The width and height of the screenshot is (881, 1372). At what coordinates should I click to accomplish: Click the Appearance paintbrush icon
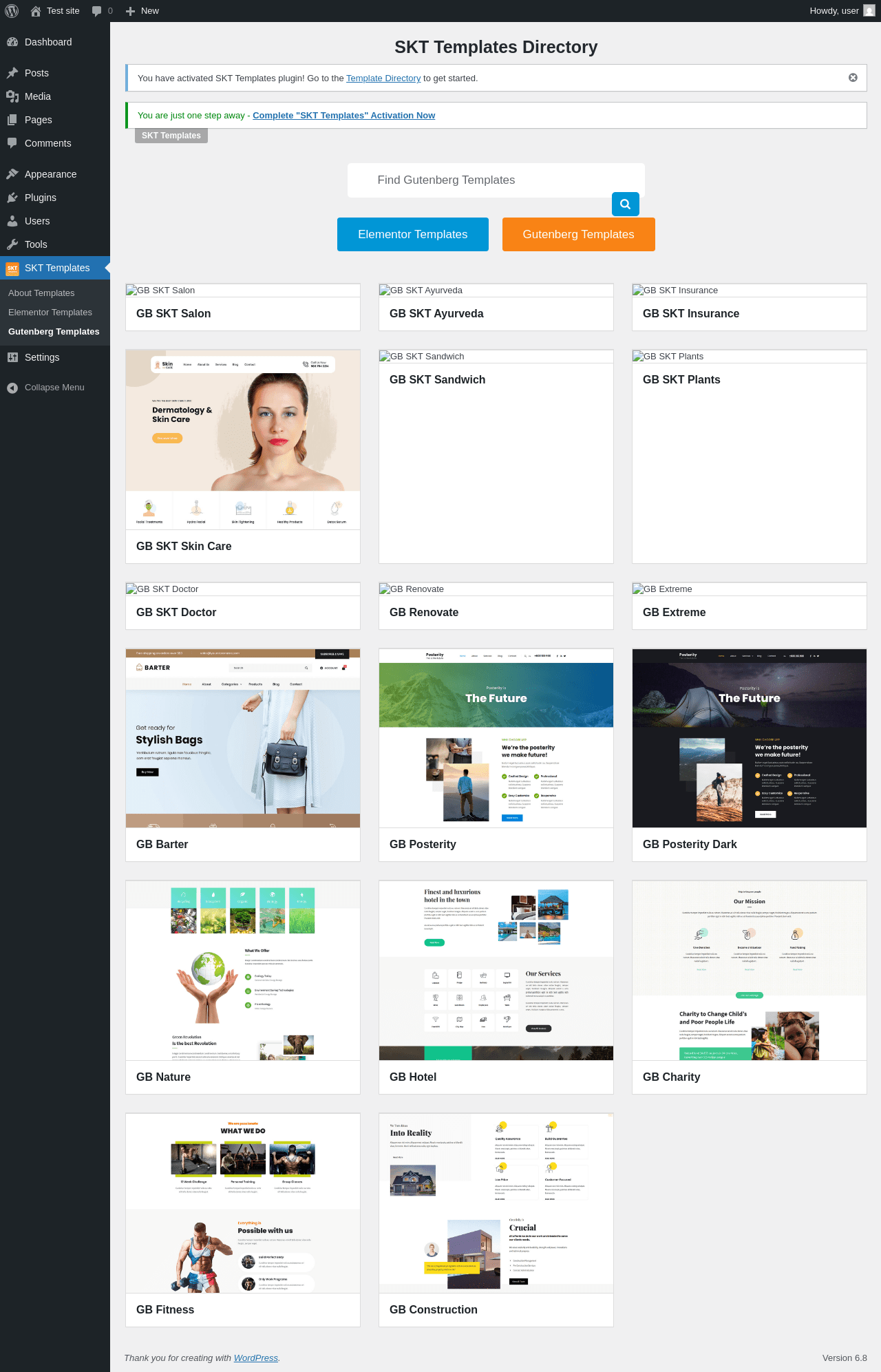tap(12, 174)
